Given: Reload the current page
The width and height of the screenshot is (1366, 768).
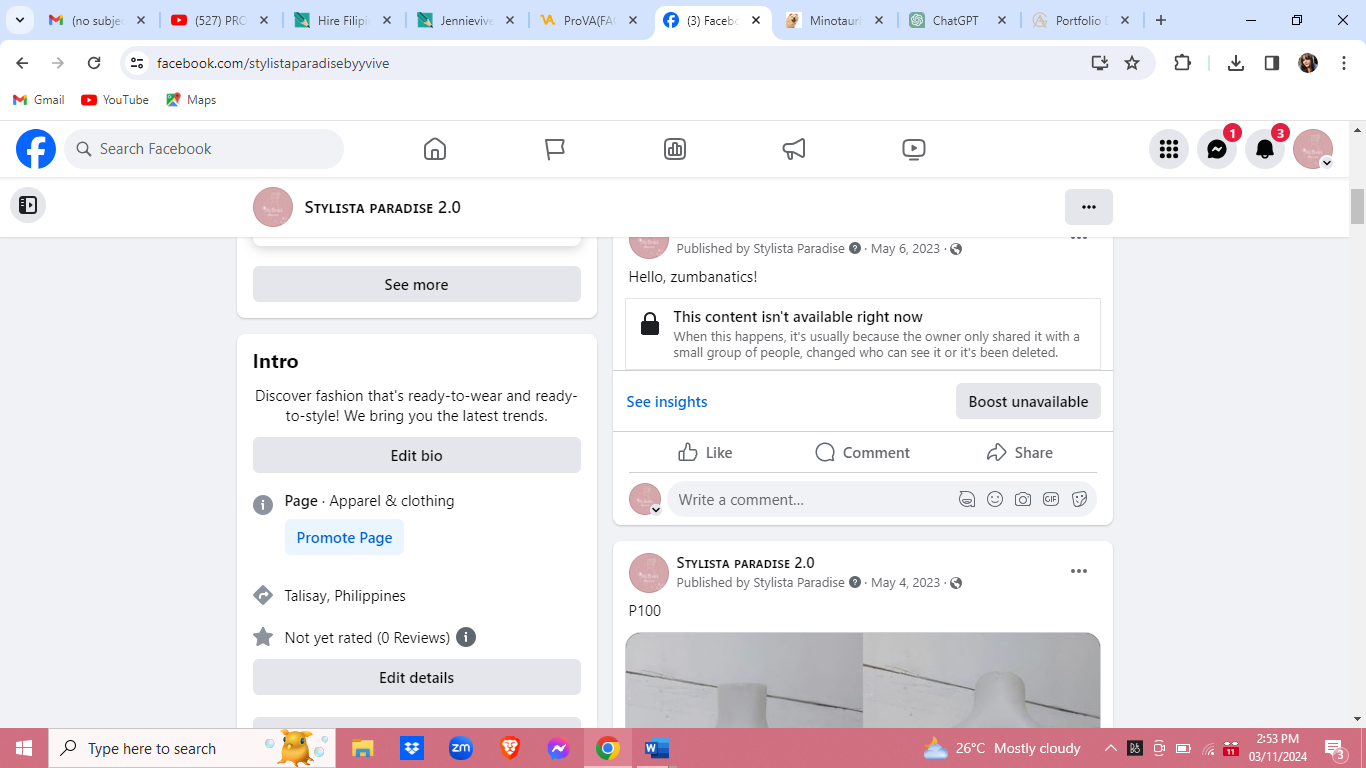Looking at the screenshot, I should click(94, 63).
